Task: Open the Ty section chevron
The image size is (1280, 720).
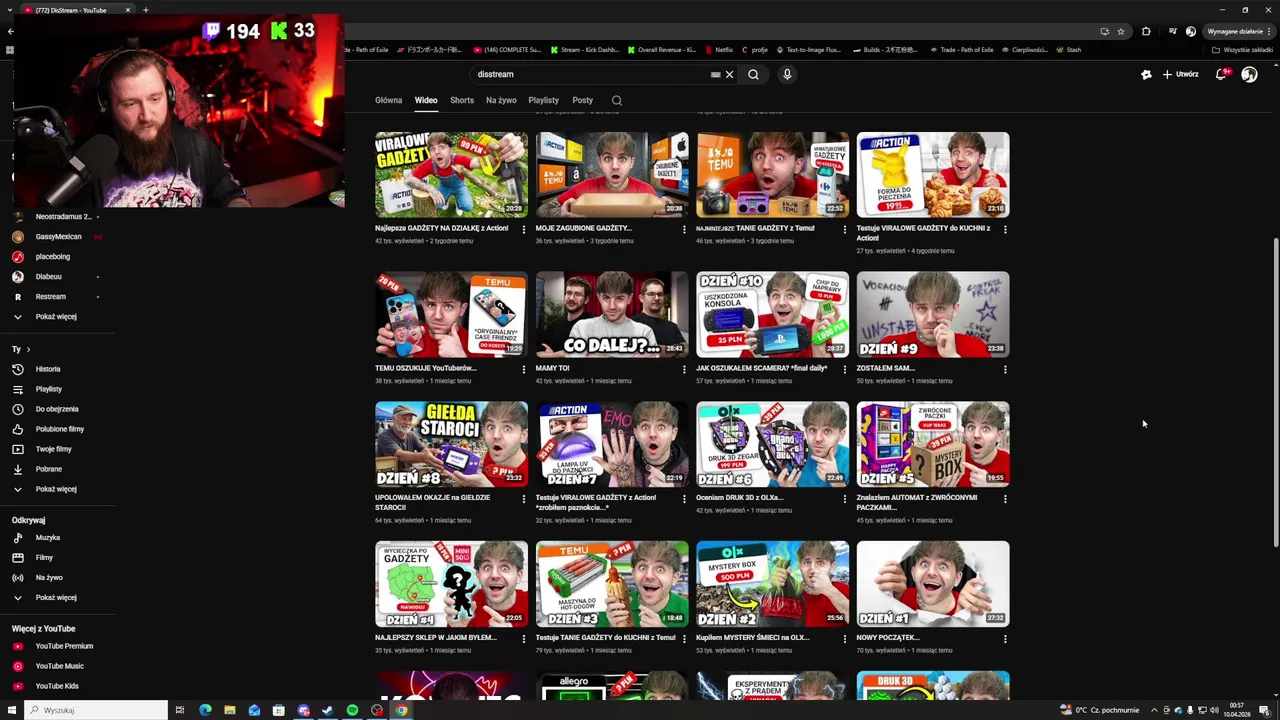Action: tap(28, 350)
